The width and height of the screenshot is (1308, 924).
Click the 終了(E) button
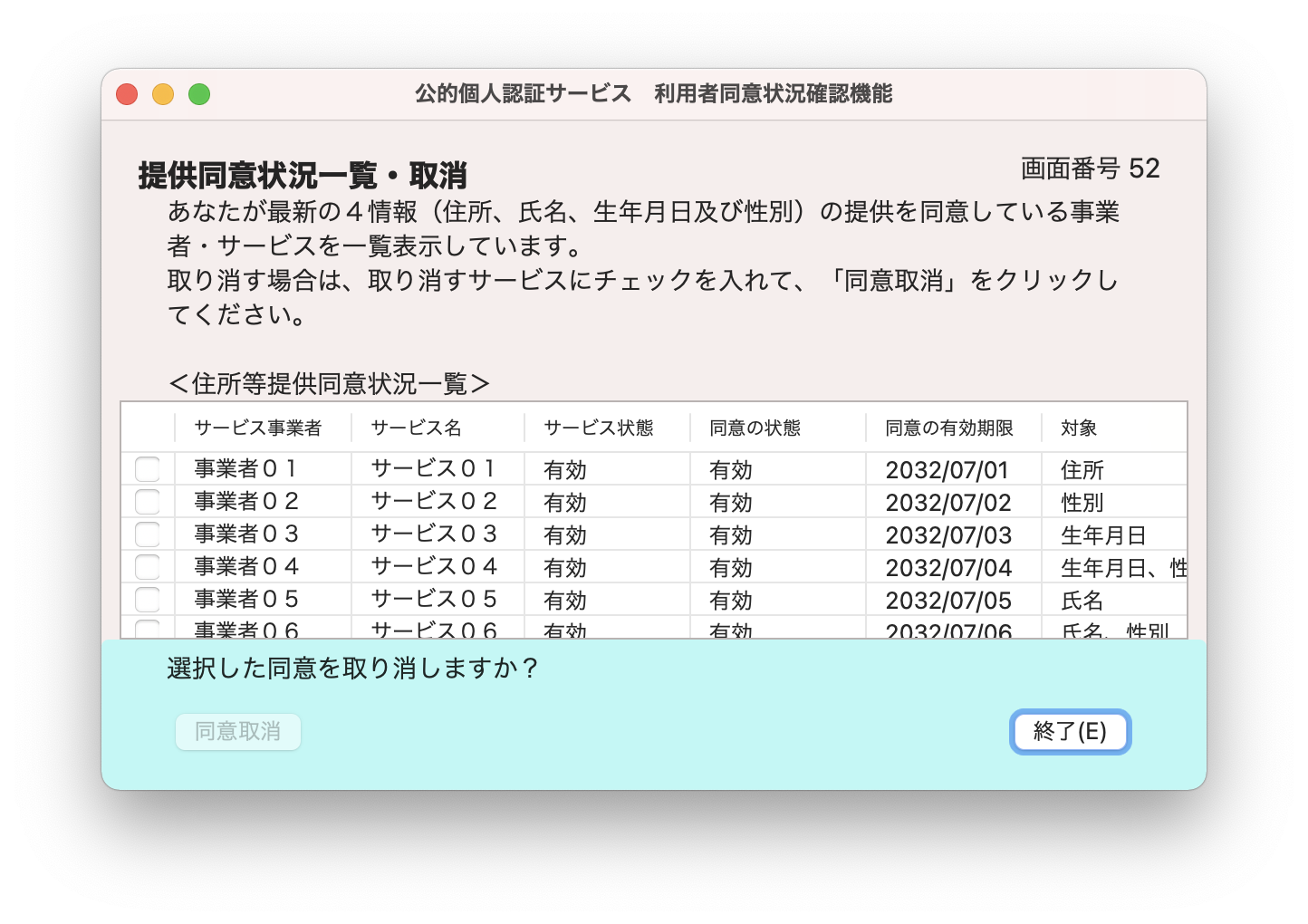(1070, 731)
